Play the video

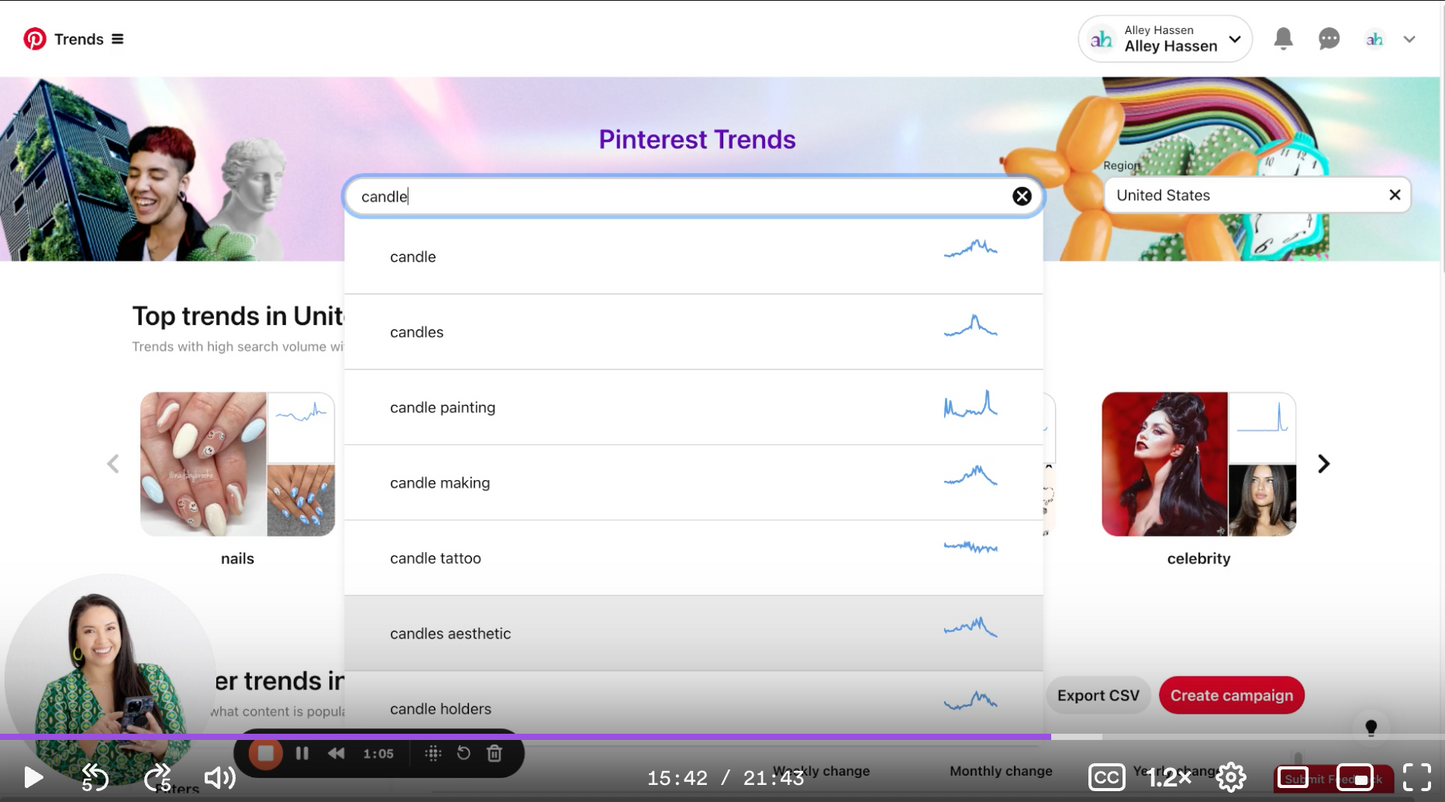33,777
